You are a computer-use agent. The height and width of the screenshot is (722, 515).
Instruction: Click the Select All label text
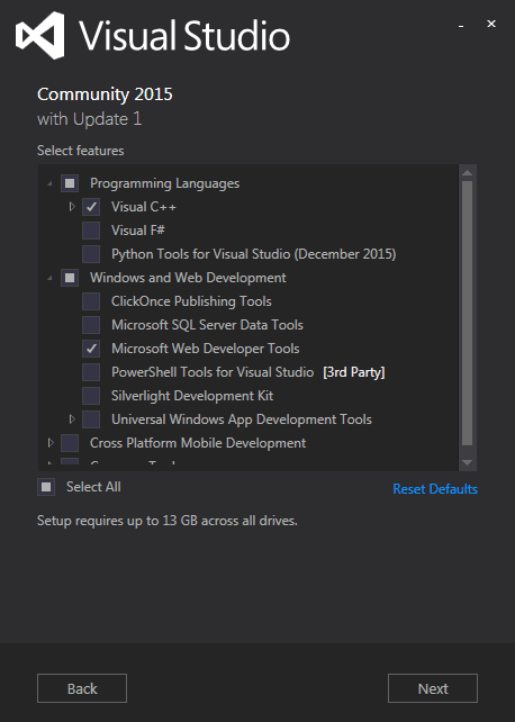click(94, 487)
